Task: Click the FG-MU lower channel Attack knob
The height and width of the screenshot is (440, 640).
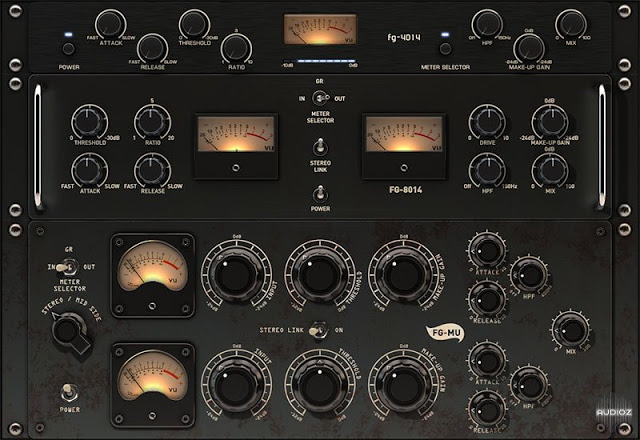Action: pyautogui.click(x=487, y=361)
